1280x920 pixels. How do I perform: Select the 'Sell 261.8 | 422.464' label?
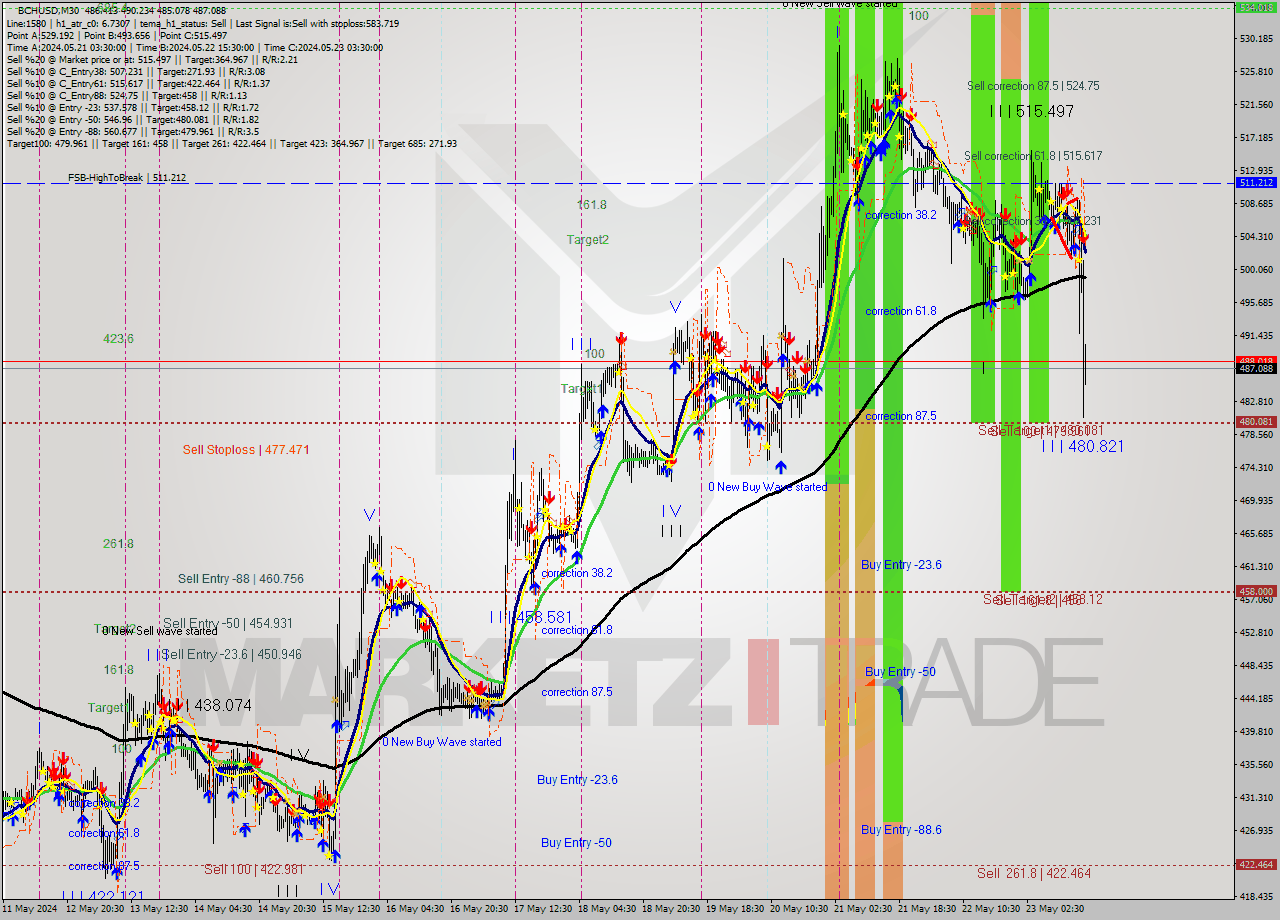click(x=1034, y=873)
